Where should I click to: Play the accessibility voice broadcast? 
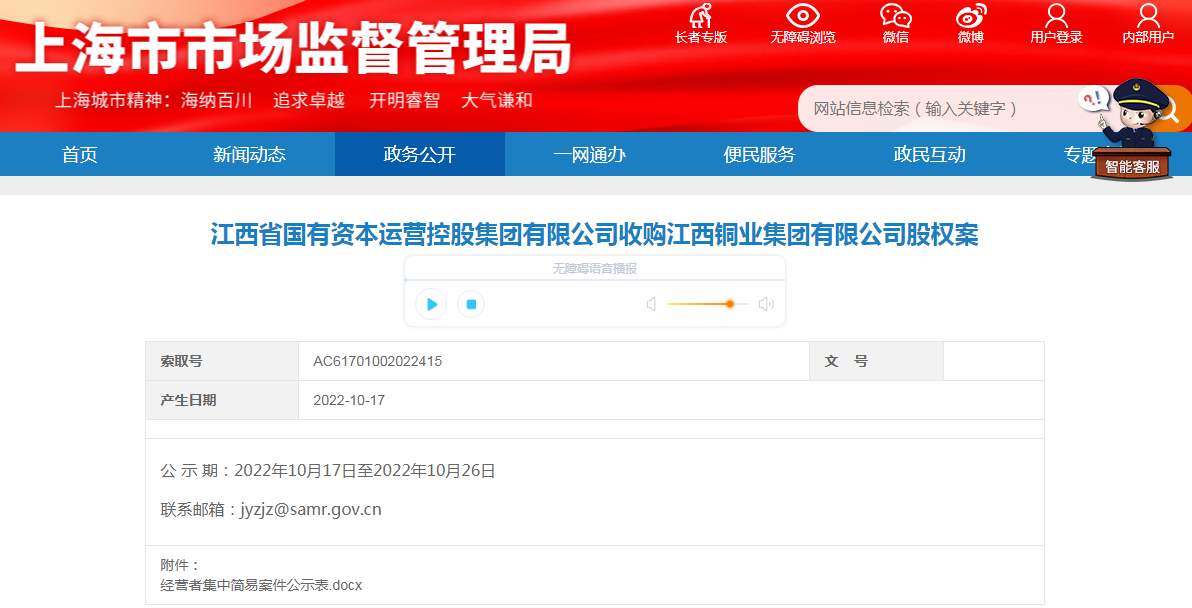[x=431, y=304]
